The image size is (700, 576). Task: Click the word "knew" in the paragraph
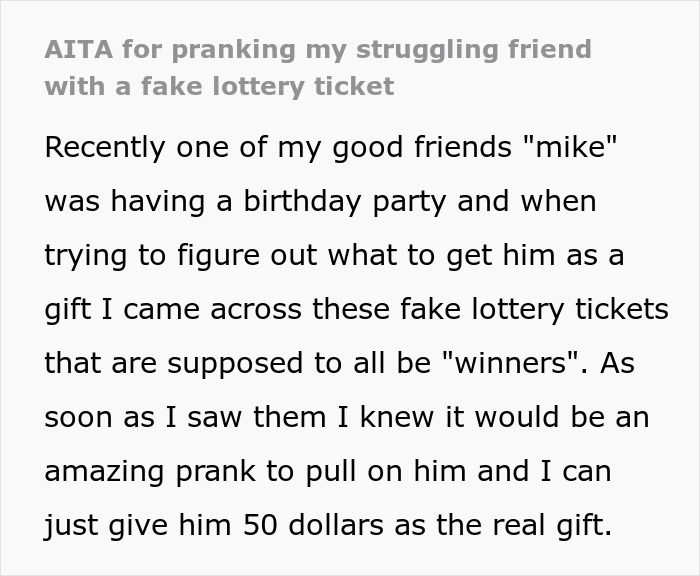[x=408, y=417]
